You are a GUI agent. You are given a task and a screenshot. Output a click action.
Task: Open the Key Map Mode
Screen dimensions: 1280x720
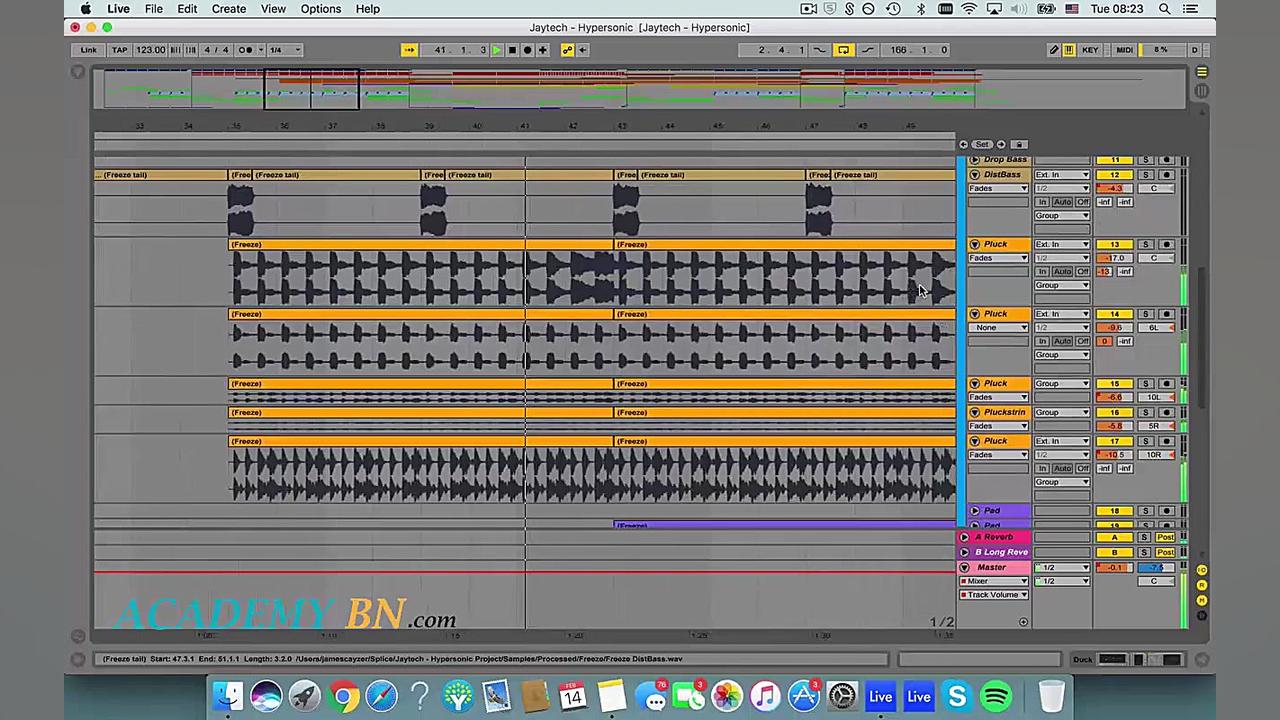1090,50
